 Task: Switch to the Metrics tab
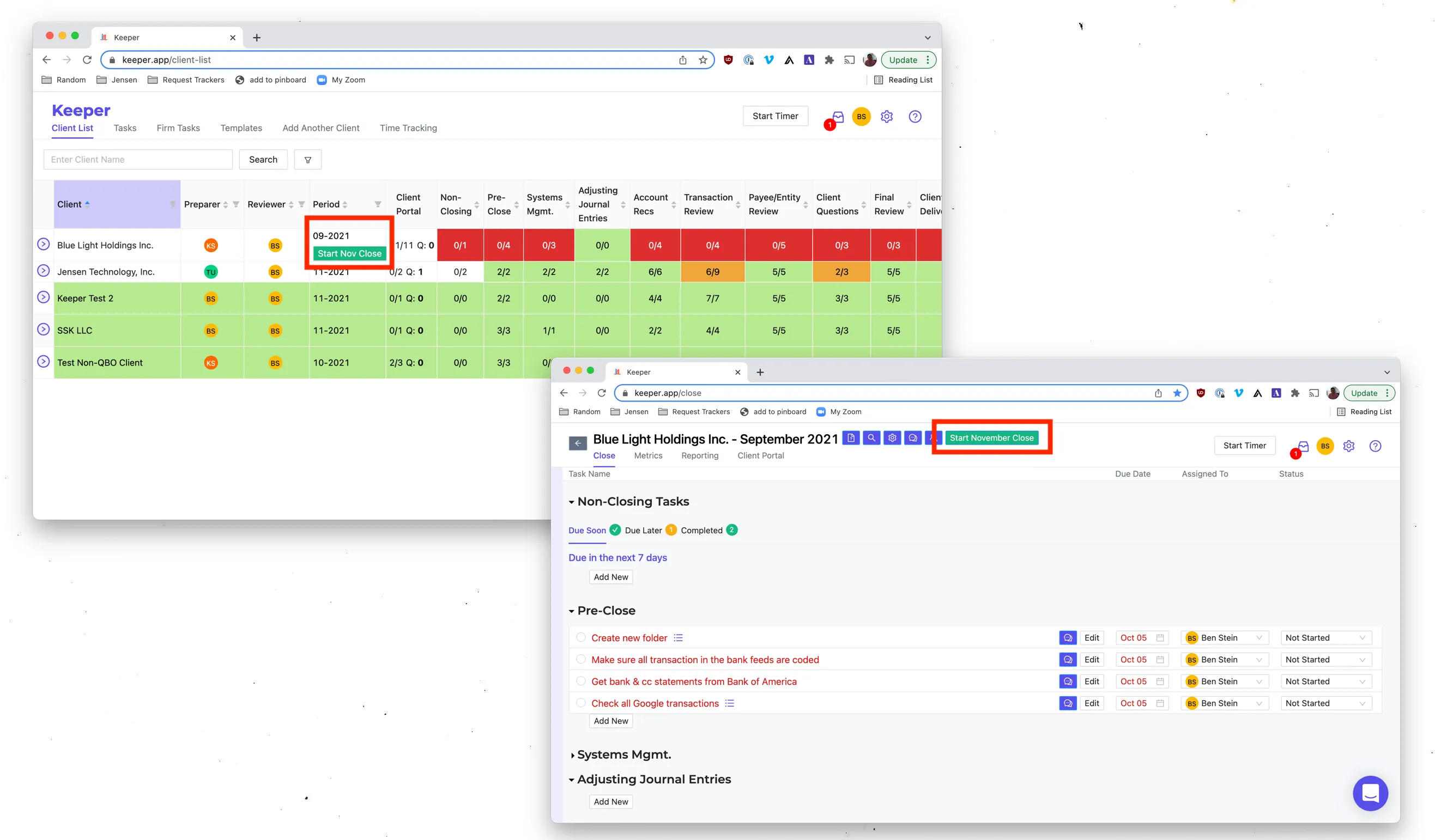click(x=648, y=456)
